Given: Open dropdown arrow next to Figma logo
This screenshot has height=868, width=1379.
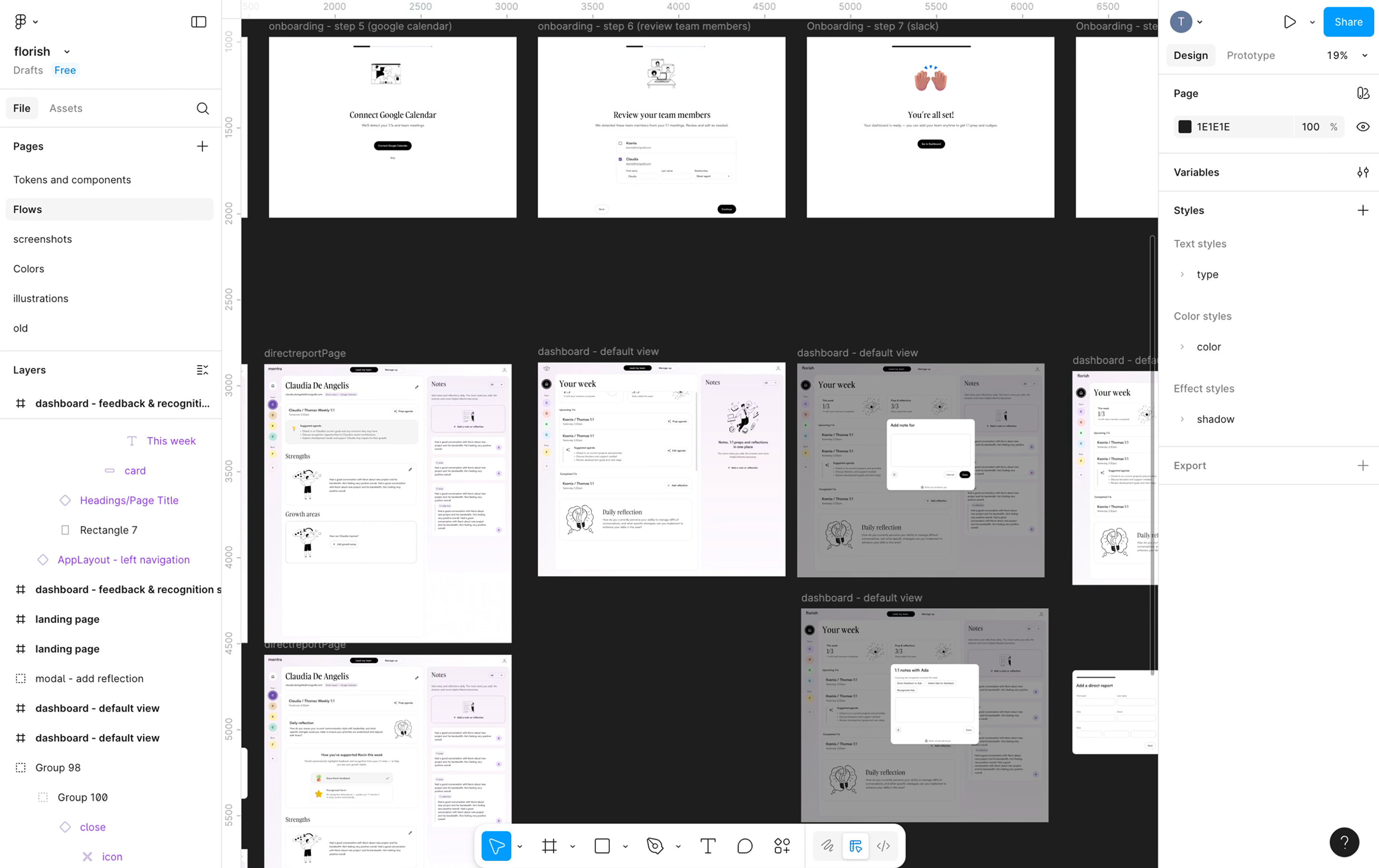Looking at the screenshot, I should 36,22.
